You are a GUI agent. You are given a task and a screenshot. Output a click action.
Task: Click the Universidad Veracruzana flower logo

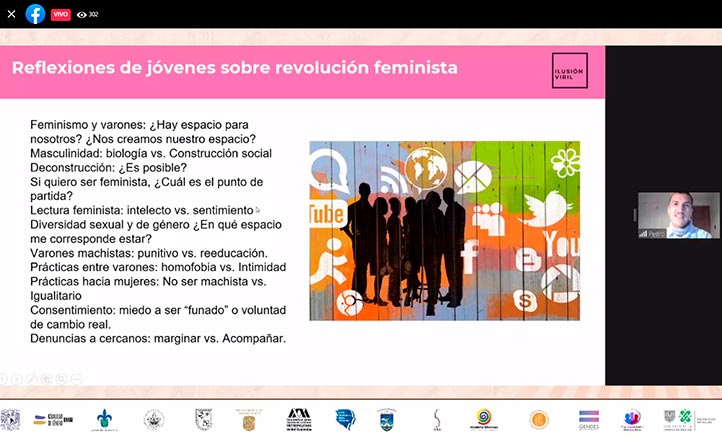(x=104, y=419)
